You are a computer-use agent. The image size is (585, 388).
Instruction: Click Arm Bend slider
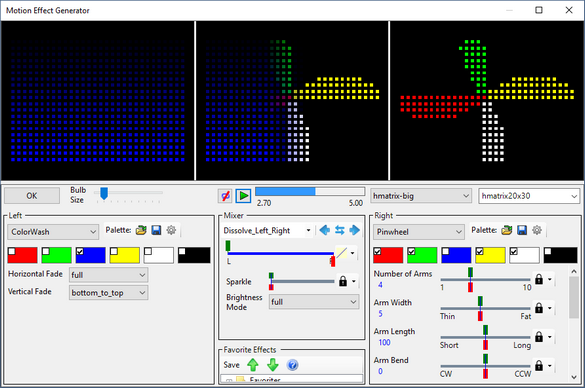[x=485, y=366]
